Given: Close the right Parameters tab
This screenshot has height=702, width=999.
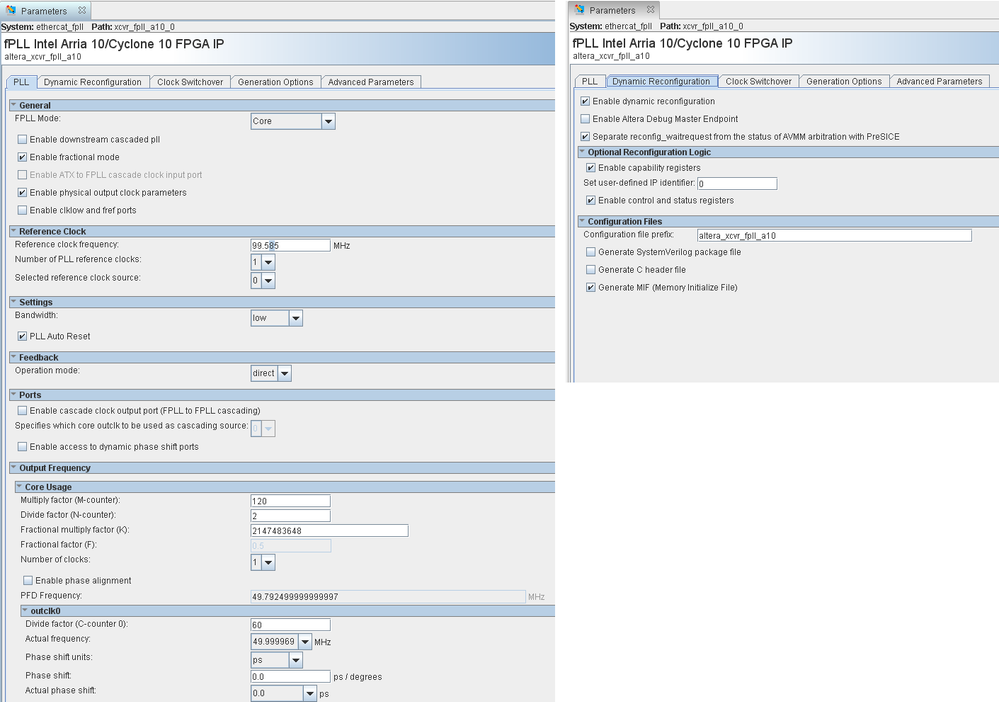Looking at the screenshot, I should coord(650,10).
